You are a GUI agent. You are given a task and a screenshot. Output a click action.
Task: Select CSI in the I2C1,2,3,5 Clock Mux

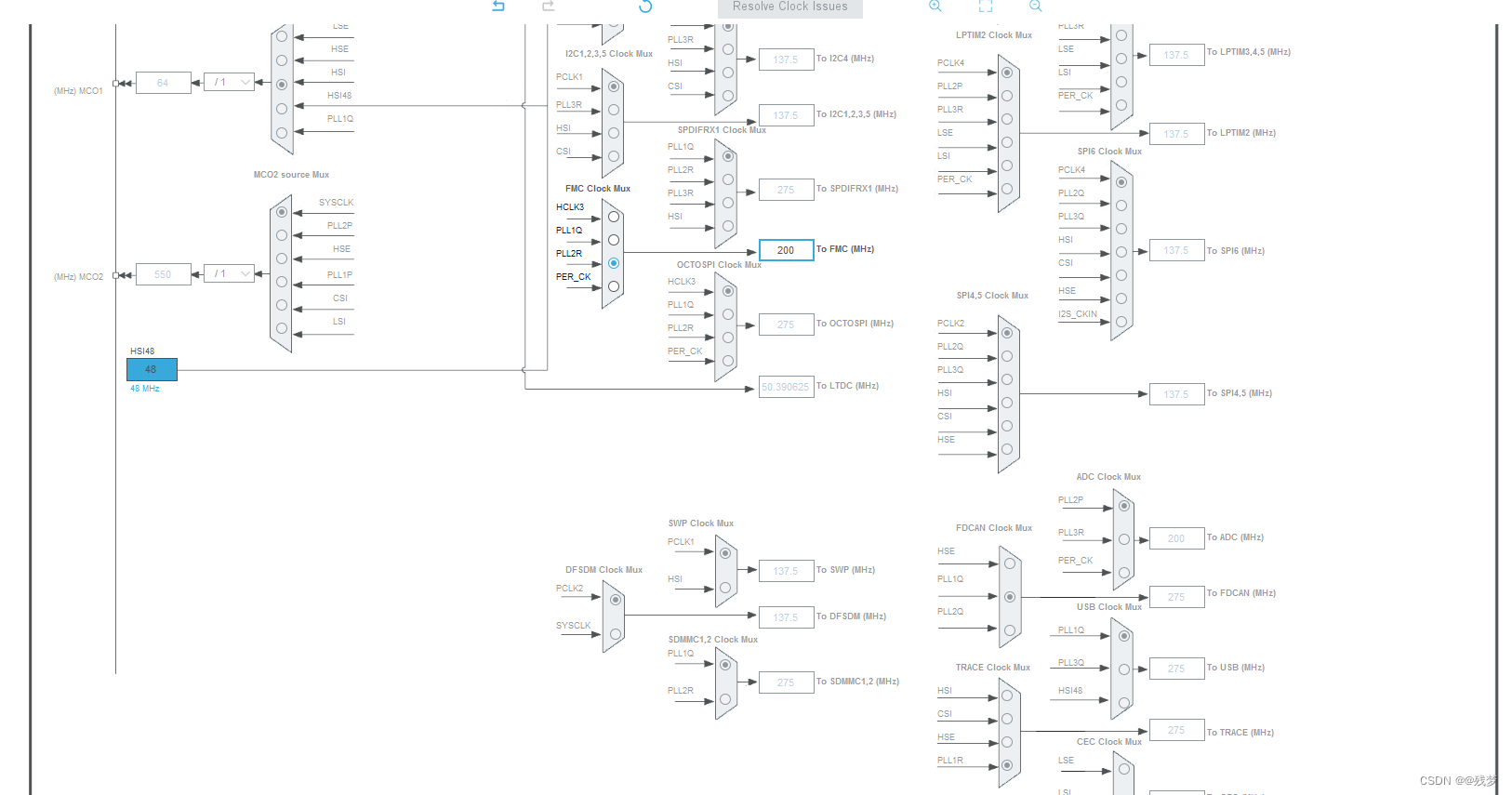(614, 156)
